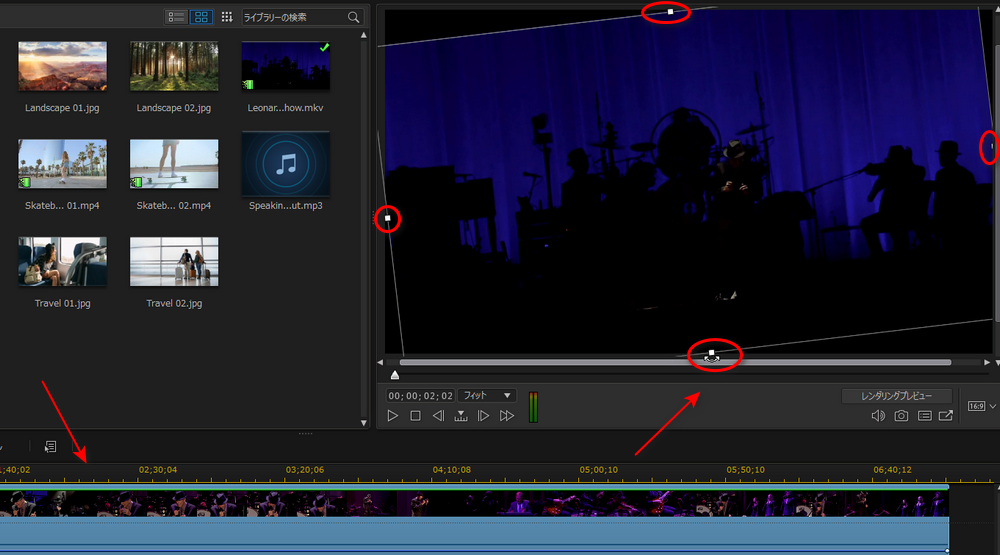Select the Landscape 01.jpg thumbnail
1000x555 pixels.
[x=62, y=67]
